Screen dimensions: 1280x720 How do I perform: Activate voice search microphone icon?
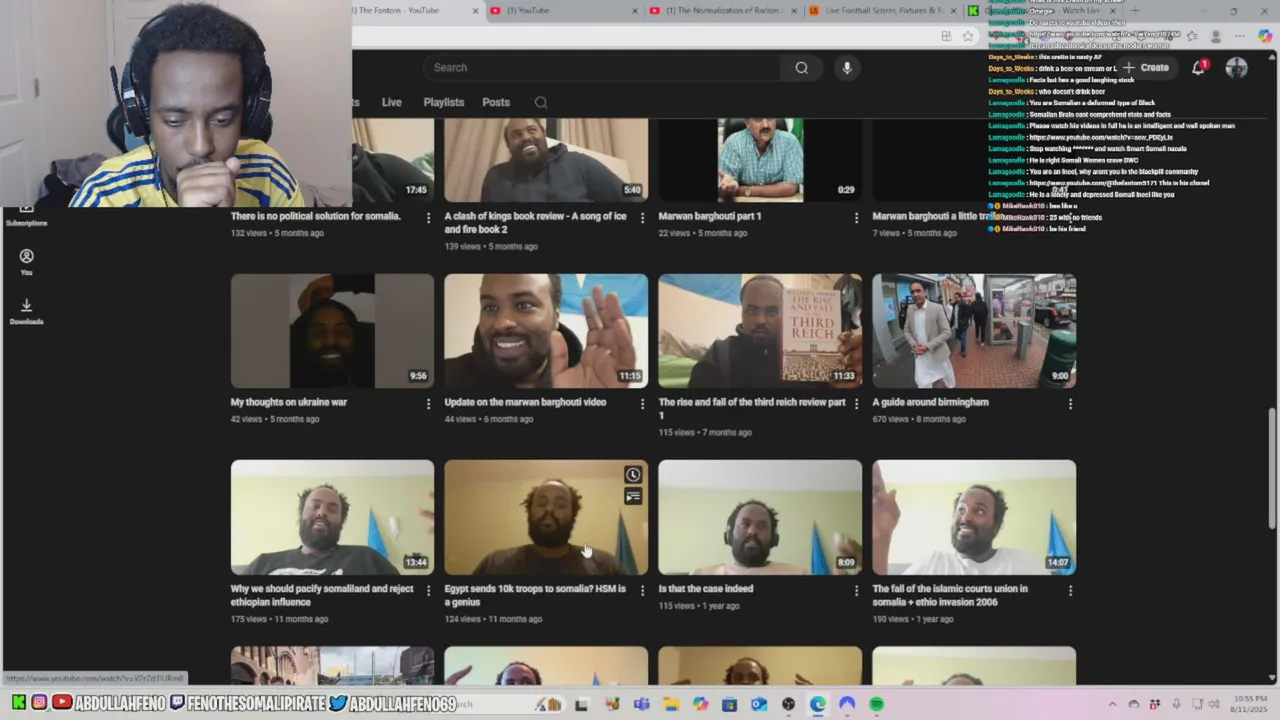point(847,68)
